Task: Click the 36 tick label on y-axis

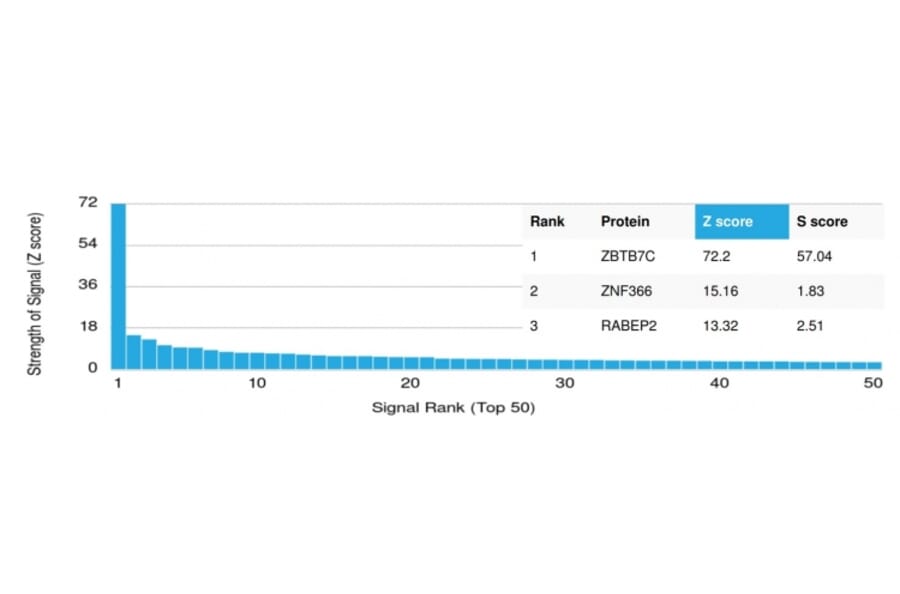Action: coord(88,285)
